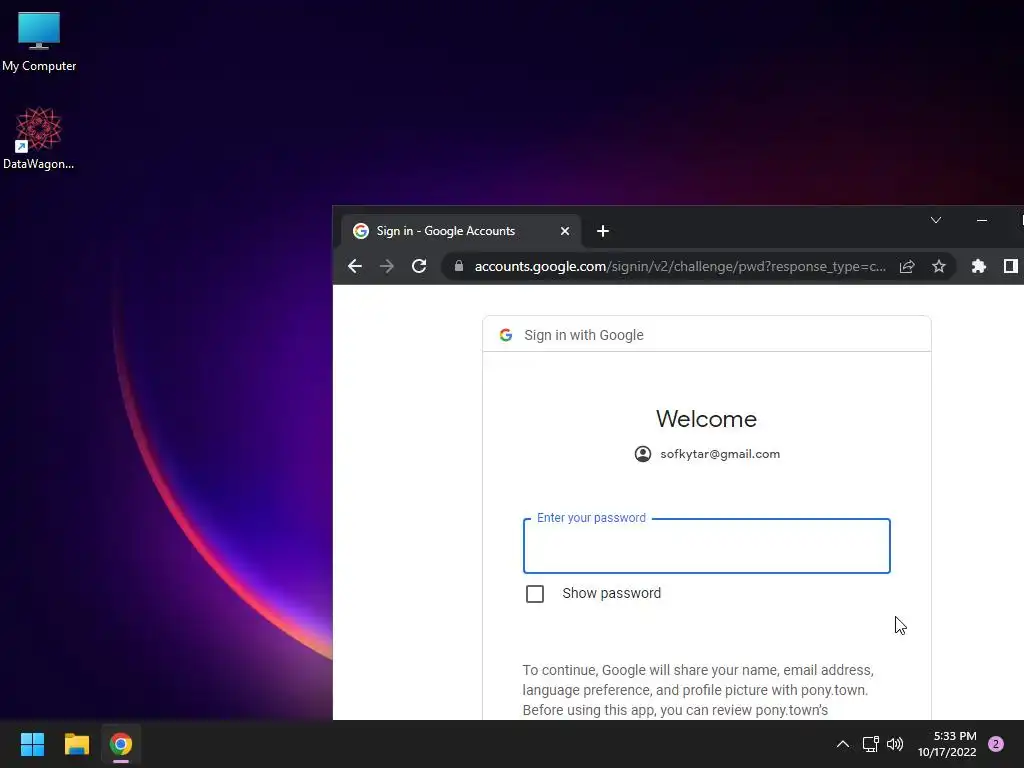Click the sofkytar@gmail.com account chip
This screenshot has height=768, width=1024.
click(707, 454)
